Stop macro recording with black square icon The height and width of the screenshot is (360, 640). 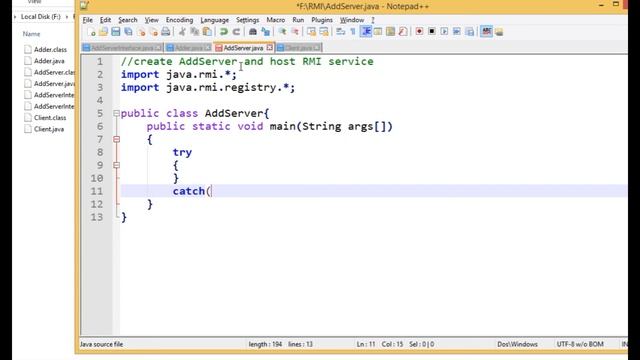(432, 32)
